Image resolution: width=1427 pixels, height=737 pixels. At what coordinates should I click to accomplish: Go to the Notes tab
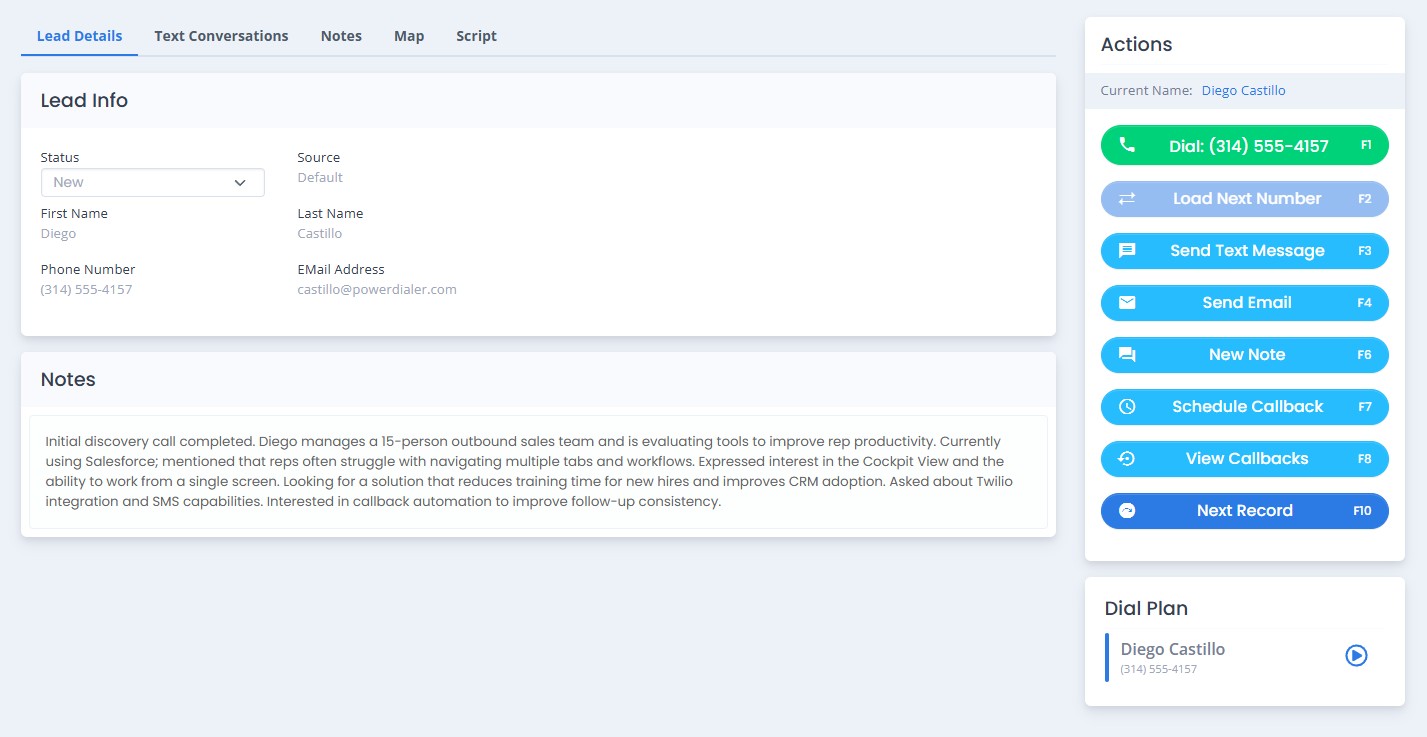341,36
